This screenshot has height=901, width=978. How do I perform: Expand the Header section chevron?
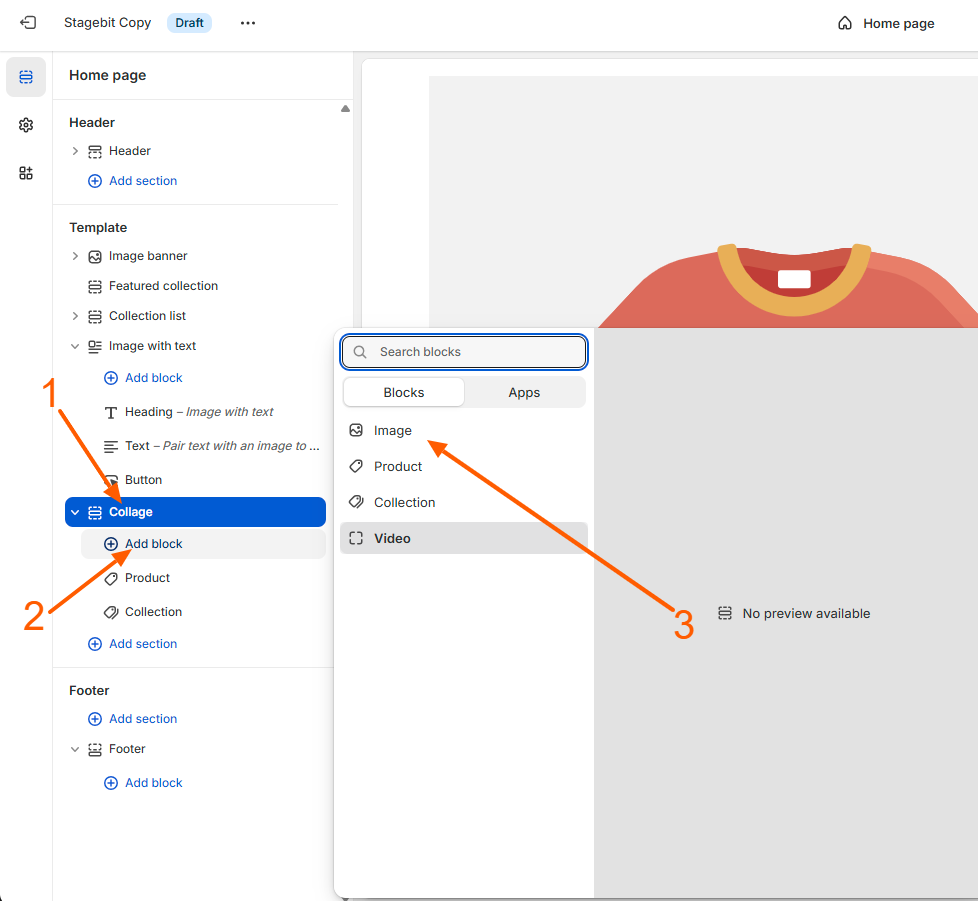75,151
